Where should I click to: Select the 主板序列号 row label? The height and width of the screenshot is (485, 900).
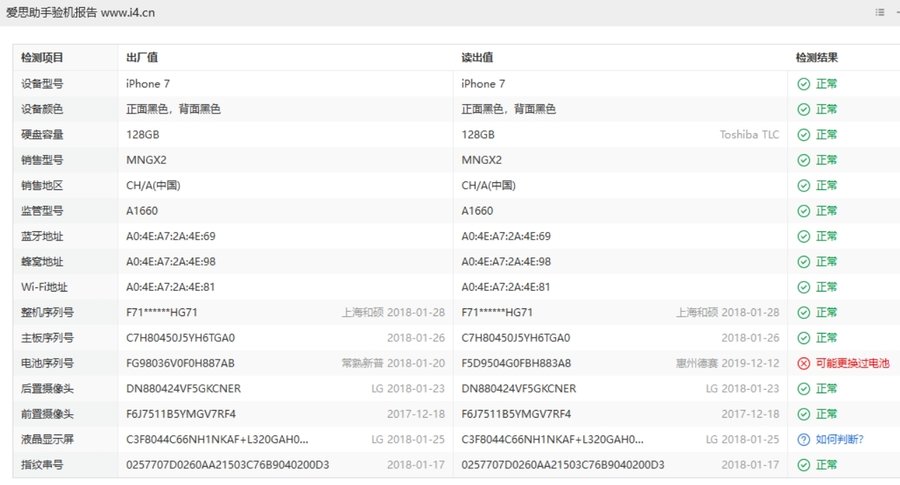pos(47,337)
